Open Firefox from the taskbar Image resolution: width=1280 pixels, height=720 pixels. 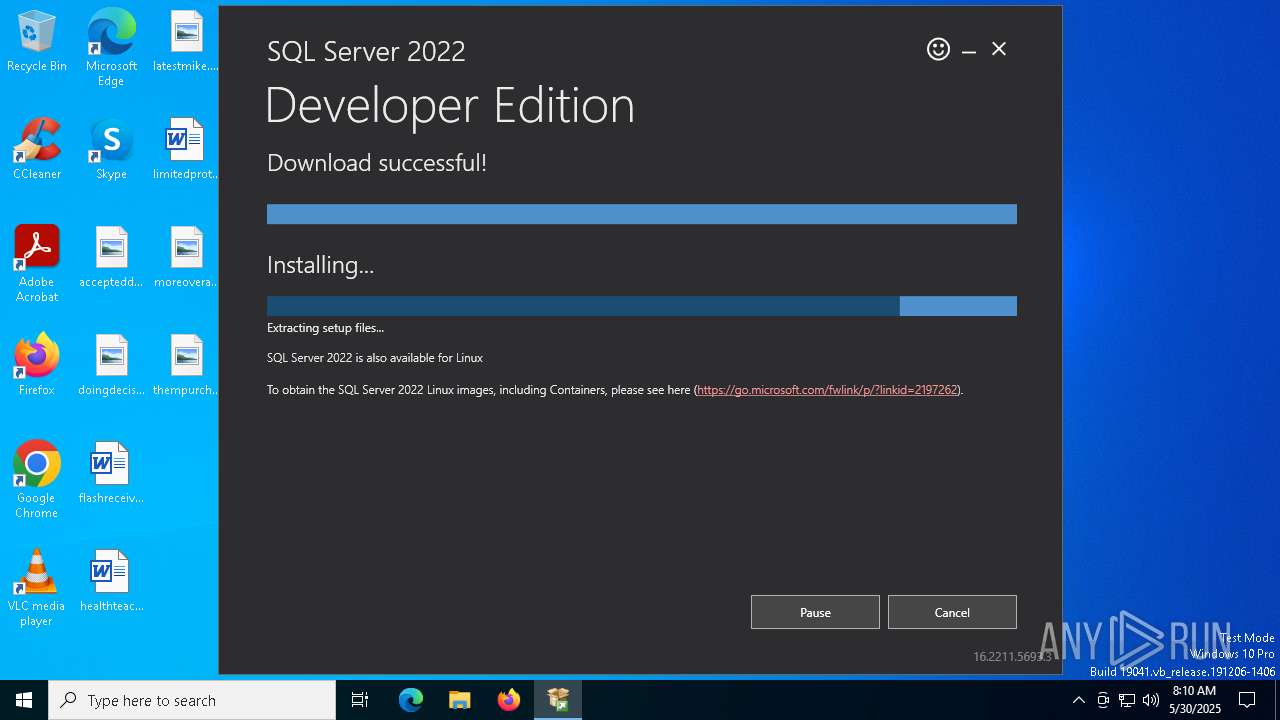pos(509,700)
